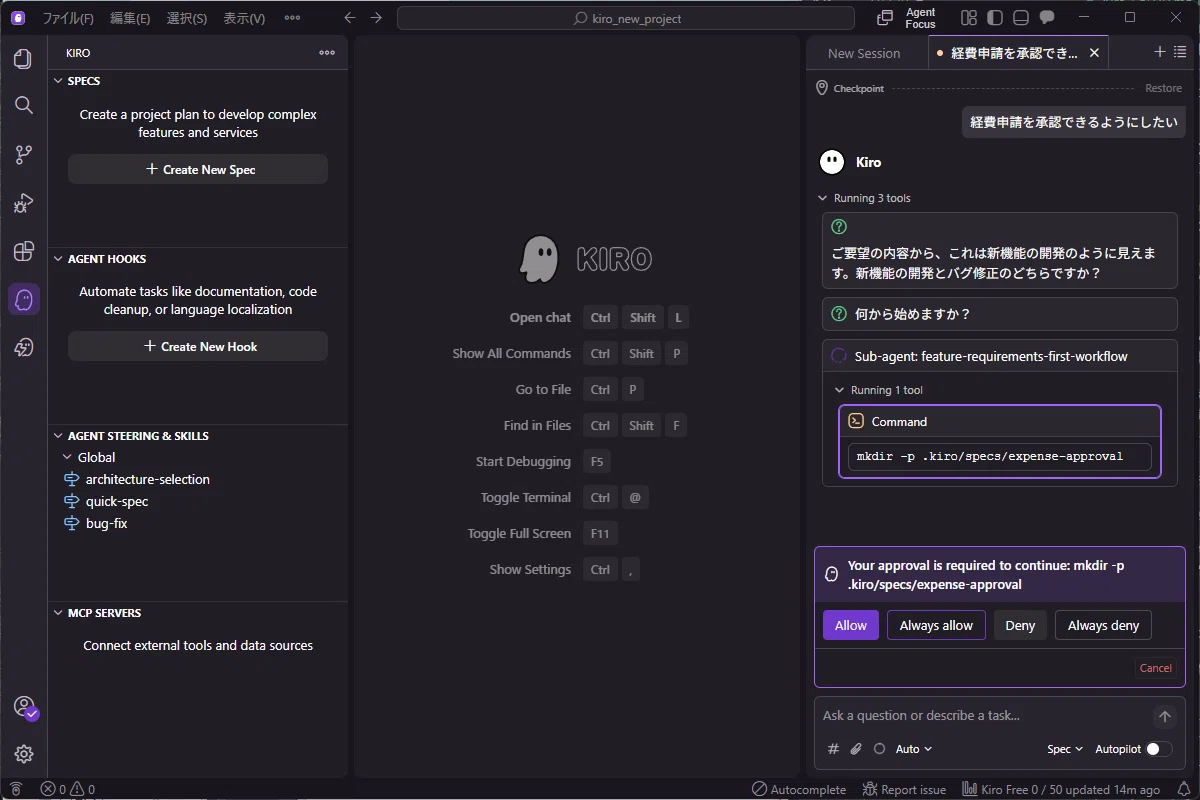Click the circle icon beside Auto
Viewport: 1200px width, 800px height.
click(x=879, y=749)
